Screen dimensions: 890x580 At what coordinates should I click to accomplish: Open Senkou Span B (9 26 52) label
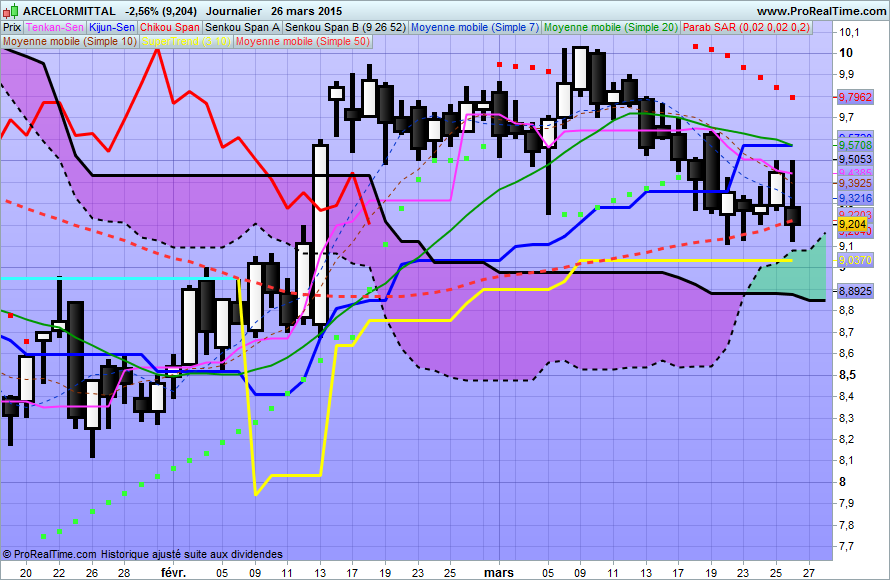(x=345, y=27)
